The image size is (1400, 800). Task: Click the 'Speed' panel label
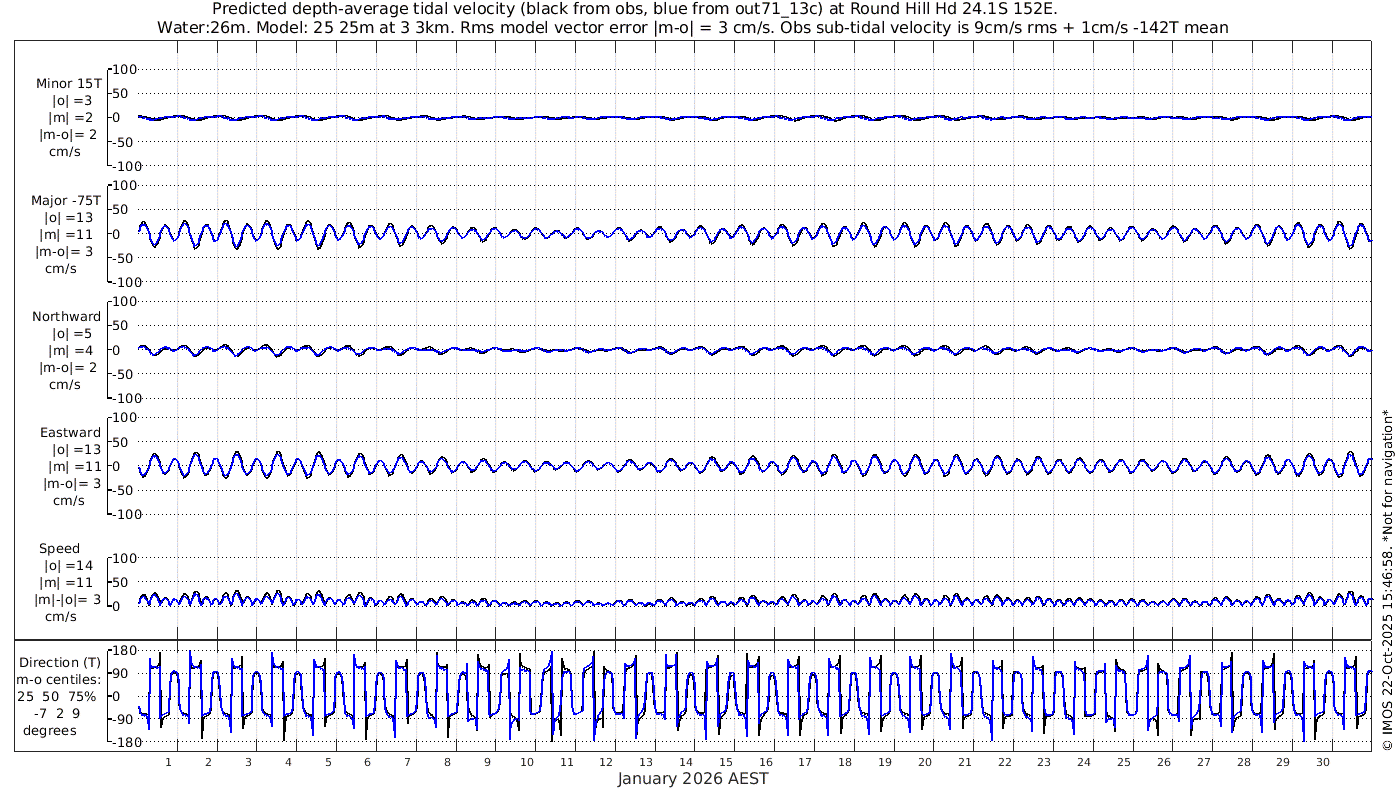point(60,549)
